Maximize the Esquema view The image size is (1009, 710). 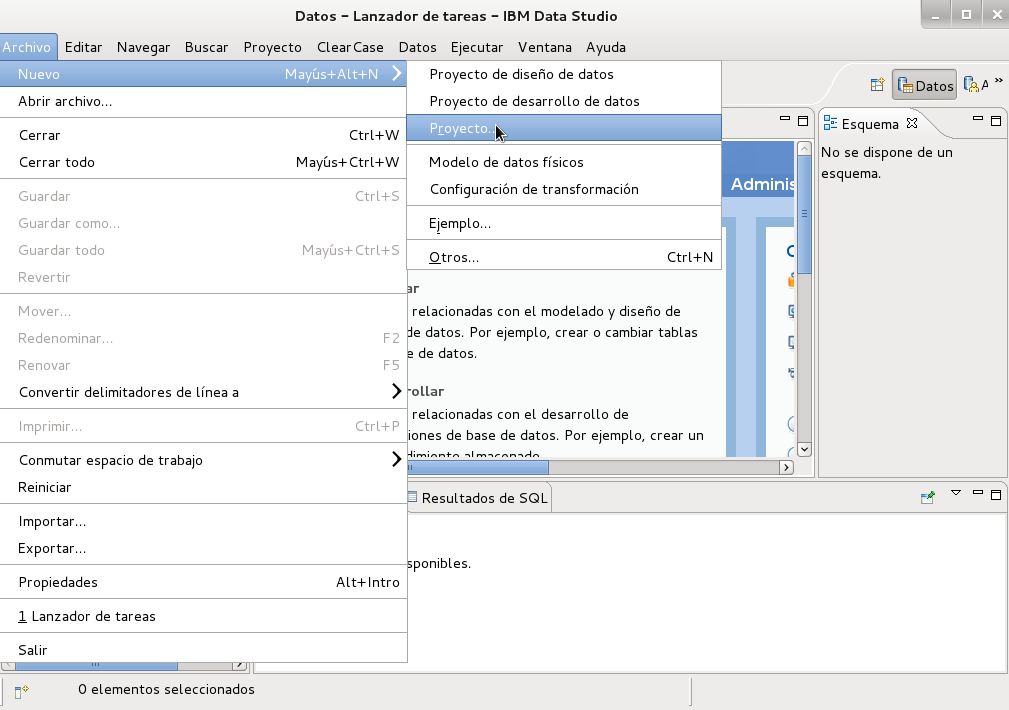point(995,120)
